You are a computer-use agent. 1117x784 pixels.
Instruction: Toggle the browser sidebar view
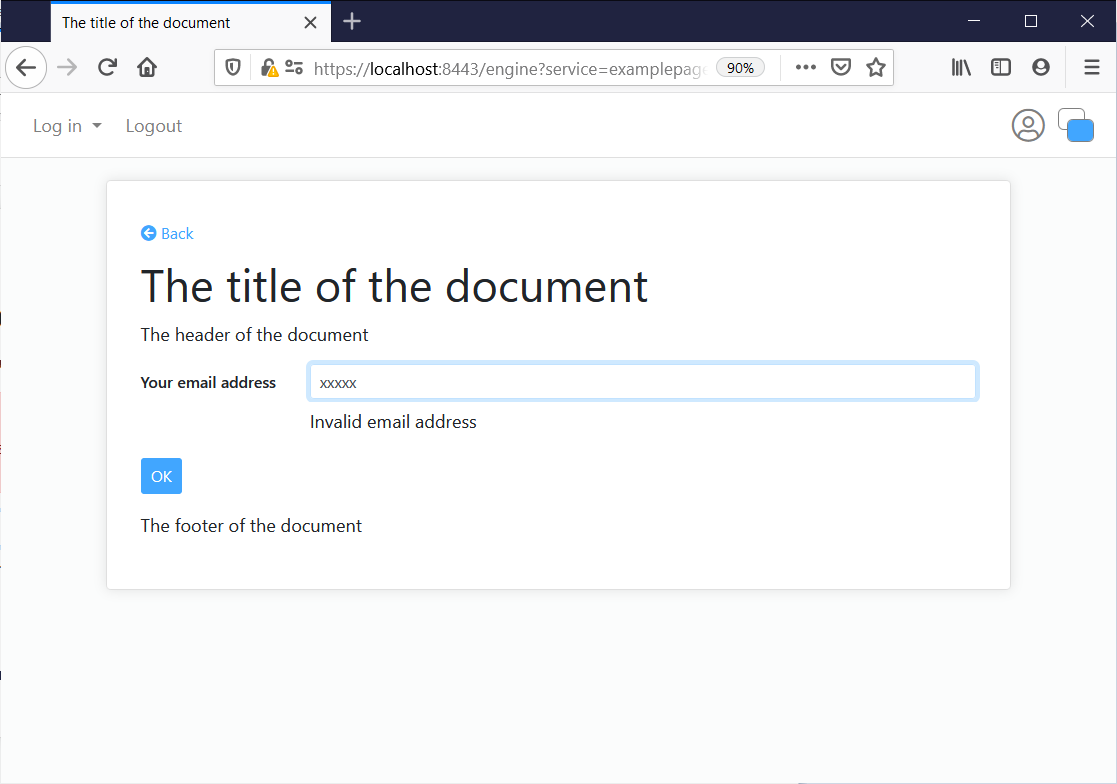pos(1001,68)
